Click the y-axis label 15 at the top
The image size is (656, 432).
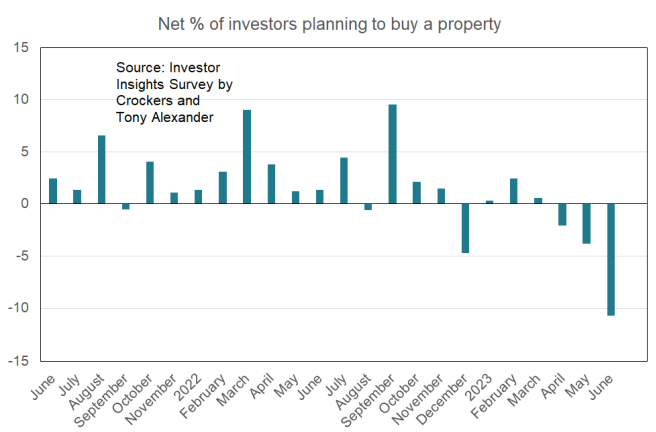coord(21,48)
